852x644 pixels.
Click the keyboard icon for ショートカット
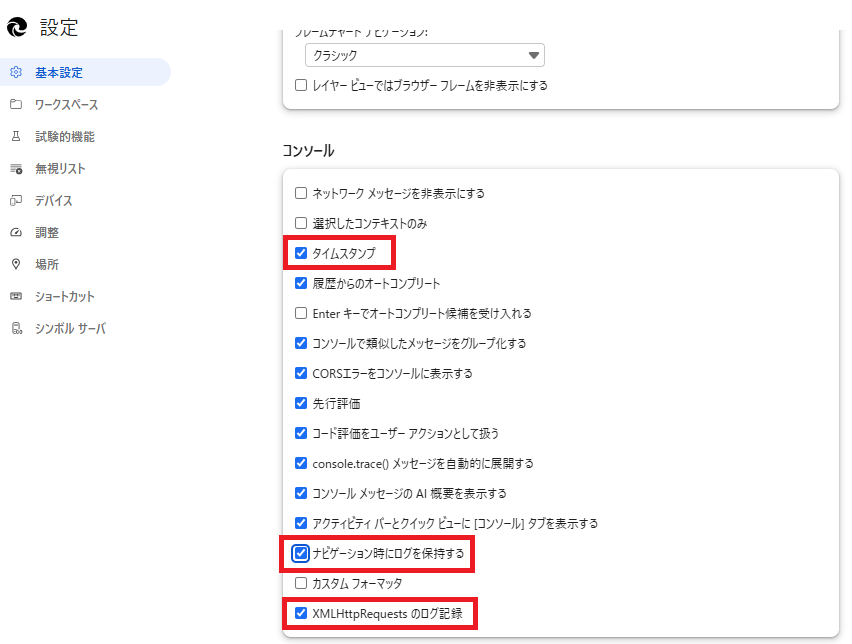point(16,297)
